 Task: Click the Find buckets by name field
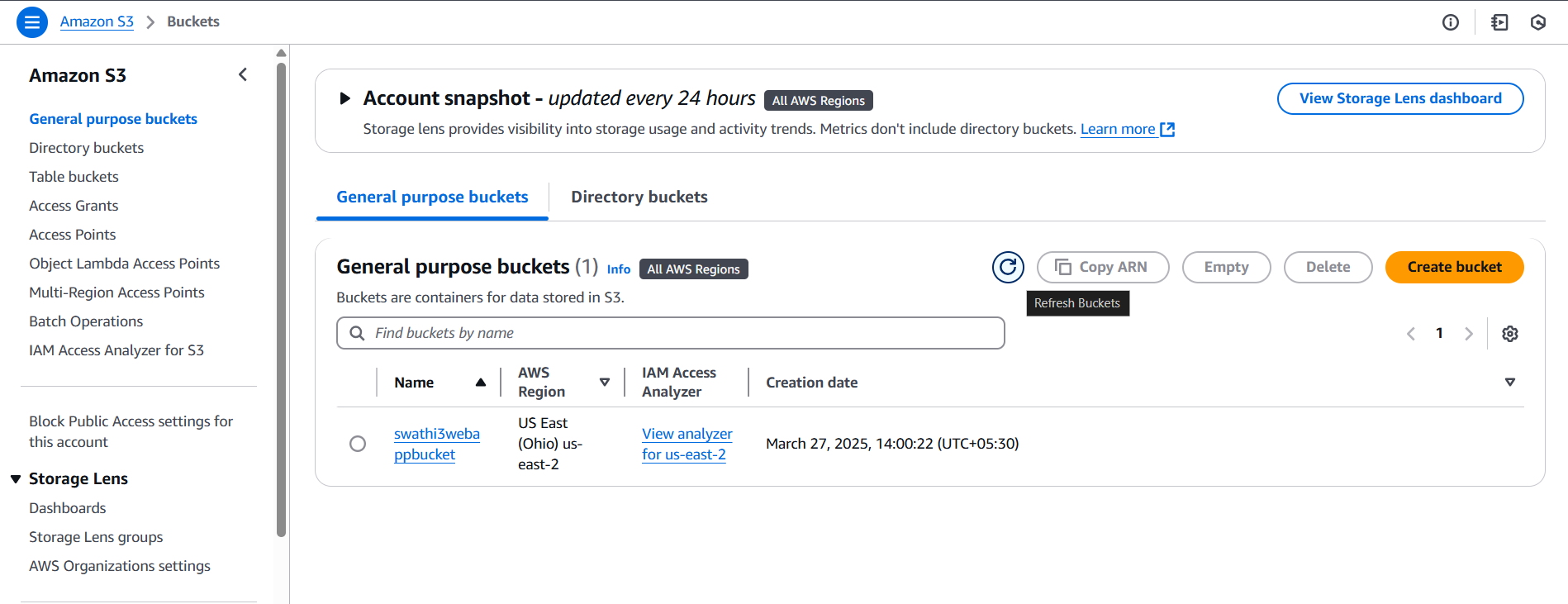671,333
